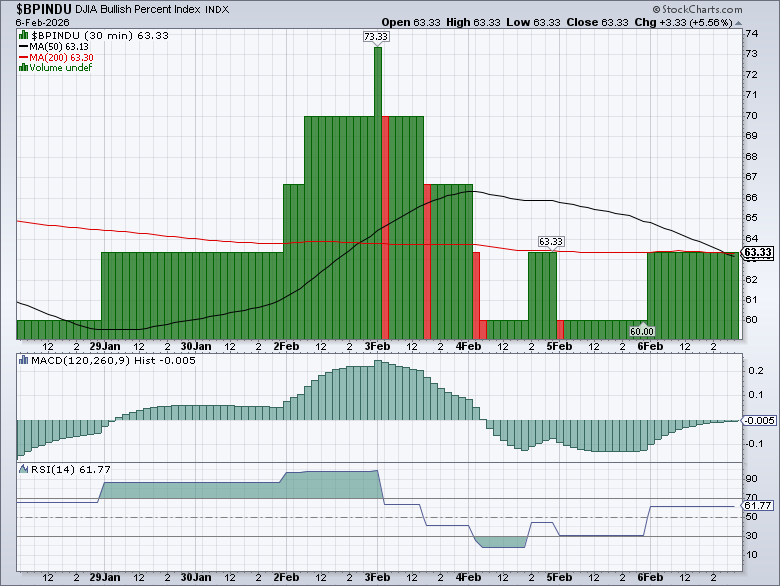Select the 60.00 low price callout
This screenshot has height=586, width=780.
641,331
